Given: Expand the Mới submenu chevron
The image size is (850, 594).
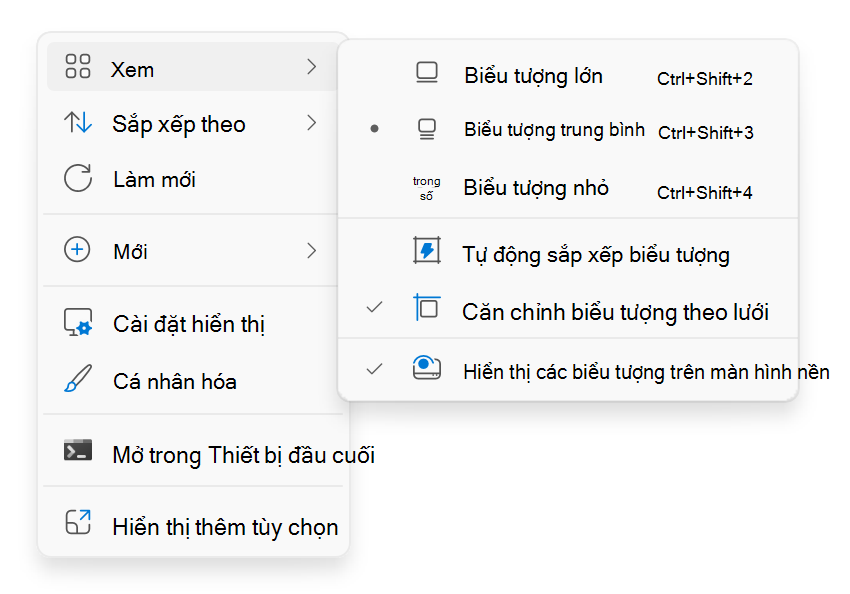Looking at the screenshot, I should pyautogui.click(x=311, y=250).
